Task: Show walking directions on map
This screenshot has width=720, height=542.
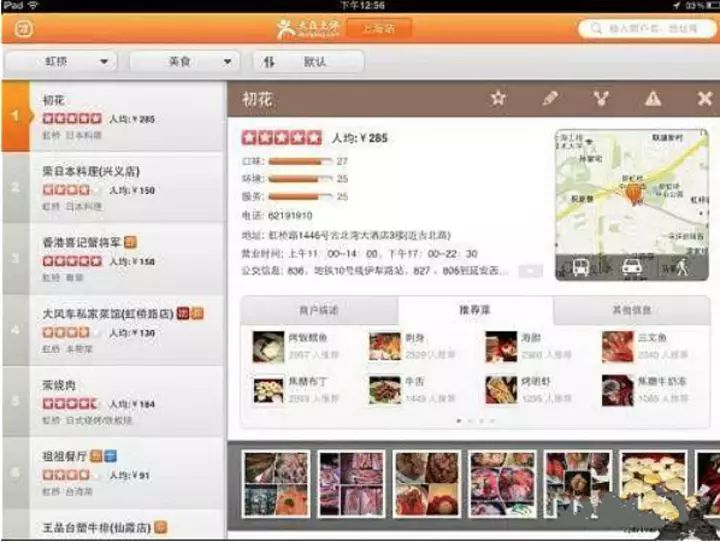Action: pyautogui.click(x=684, y=267)
